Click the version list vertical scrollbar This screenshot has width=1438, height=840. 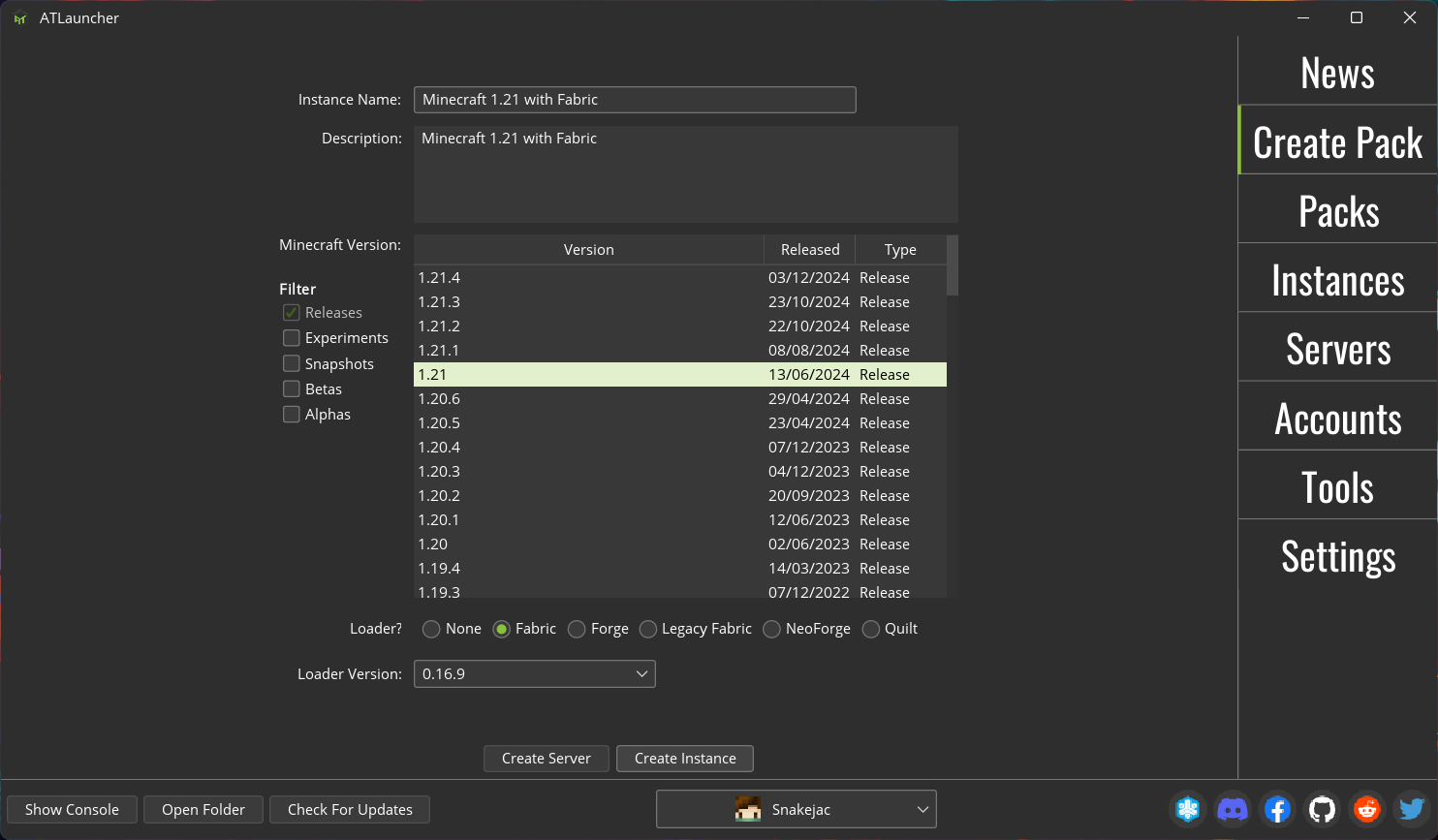point(953,266)
